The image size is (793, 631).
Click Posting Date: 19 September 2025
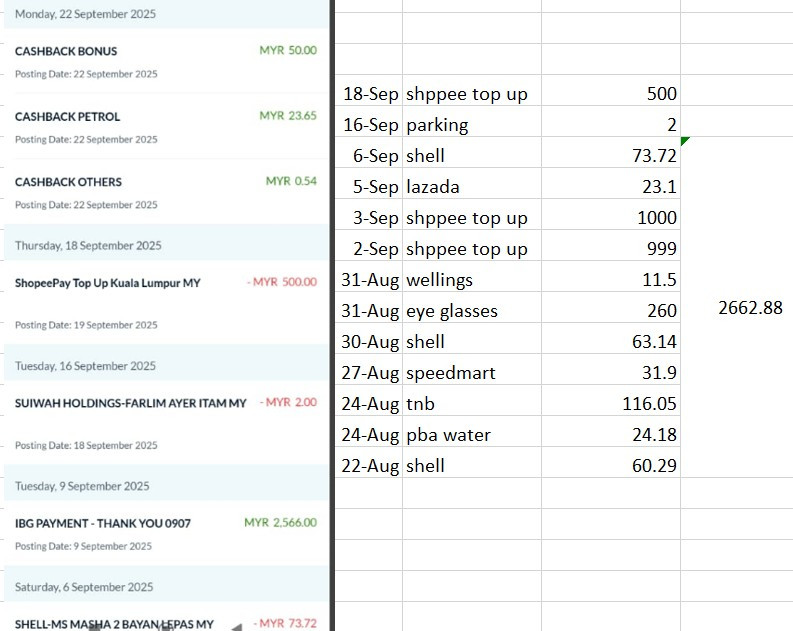point(86,325)
